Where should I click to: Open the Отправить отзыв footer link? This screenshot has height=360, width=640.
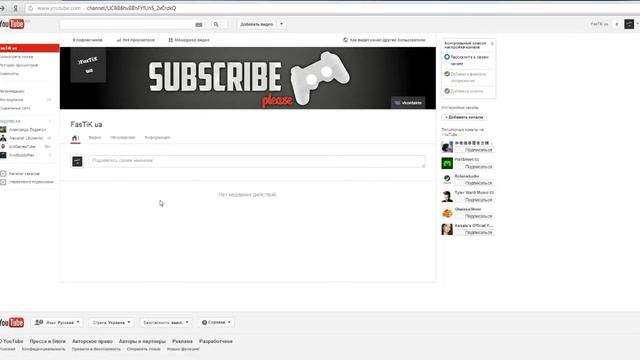(x=143, y=349)
